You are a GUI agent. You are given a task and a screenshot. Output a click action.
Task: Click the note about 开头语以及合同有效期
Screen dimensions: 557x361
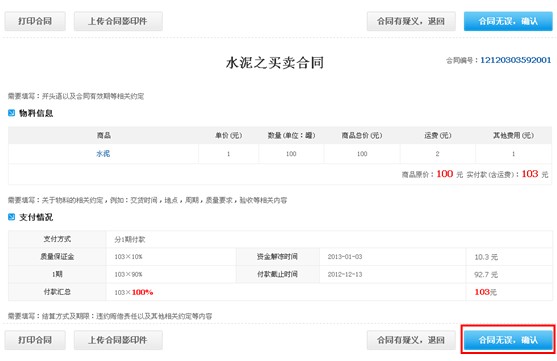pyautogui.click(x=76, y=96)
